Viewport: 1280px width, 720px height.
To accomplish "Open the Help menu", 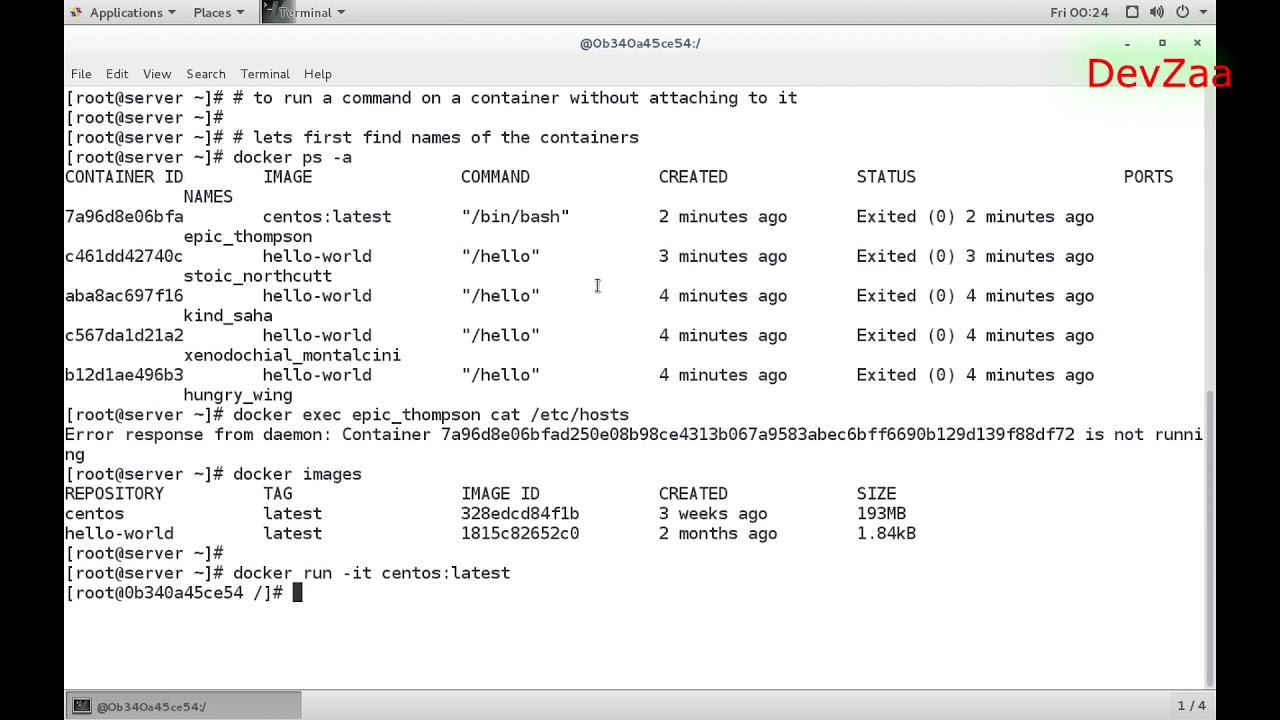I will 318,74.
